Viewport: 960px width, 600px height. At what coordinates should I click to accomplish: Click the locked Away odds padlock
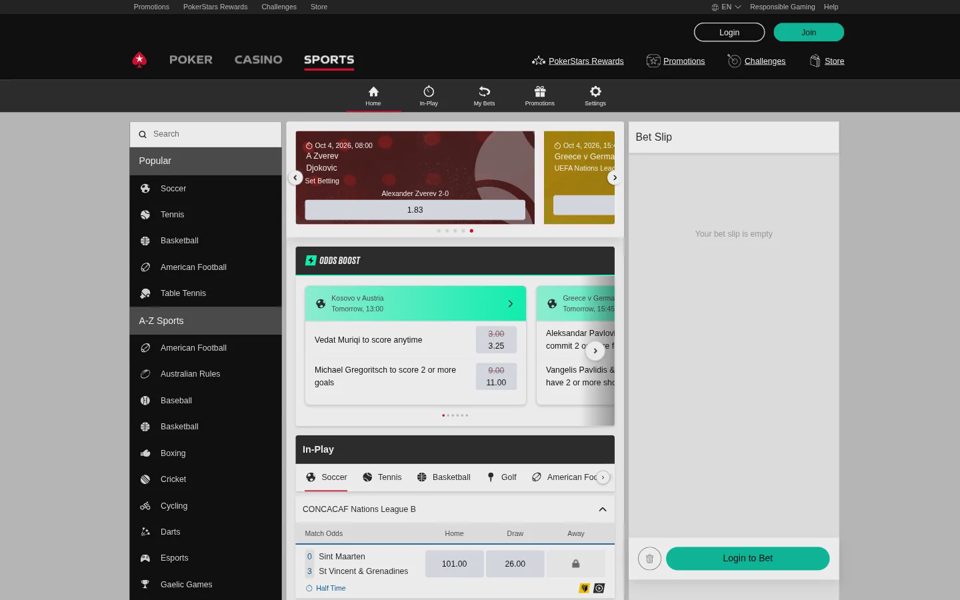576,564
